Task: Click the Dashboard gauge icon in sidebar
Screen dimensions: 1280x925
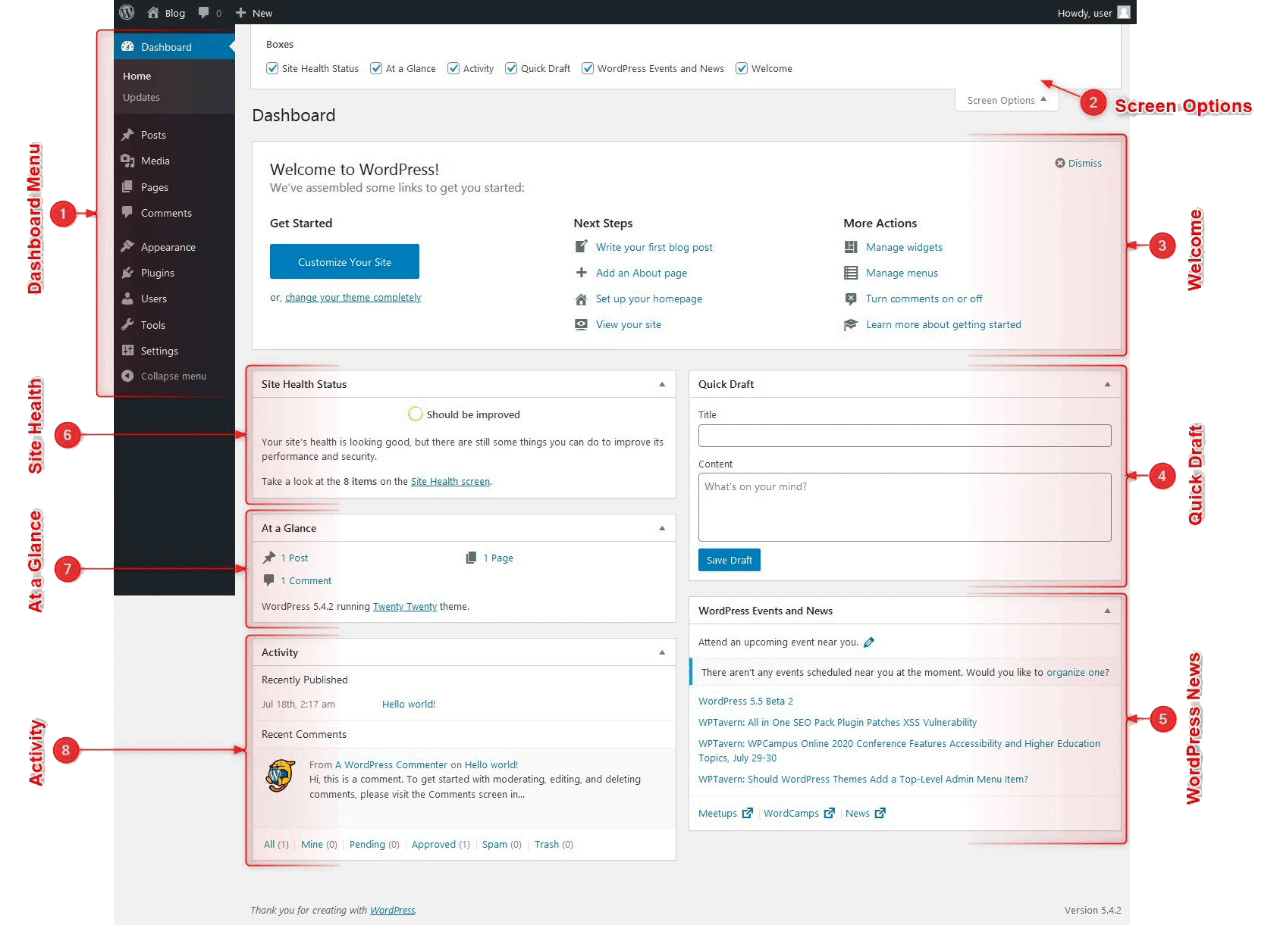Action: tap(127, 47)
